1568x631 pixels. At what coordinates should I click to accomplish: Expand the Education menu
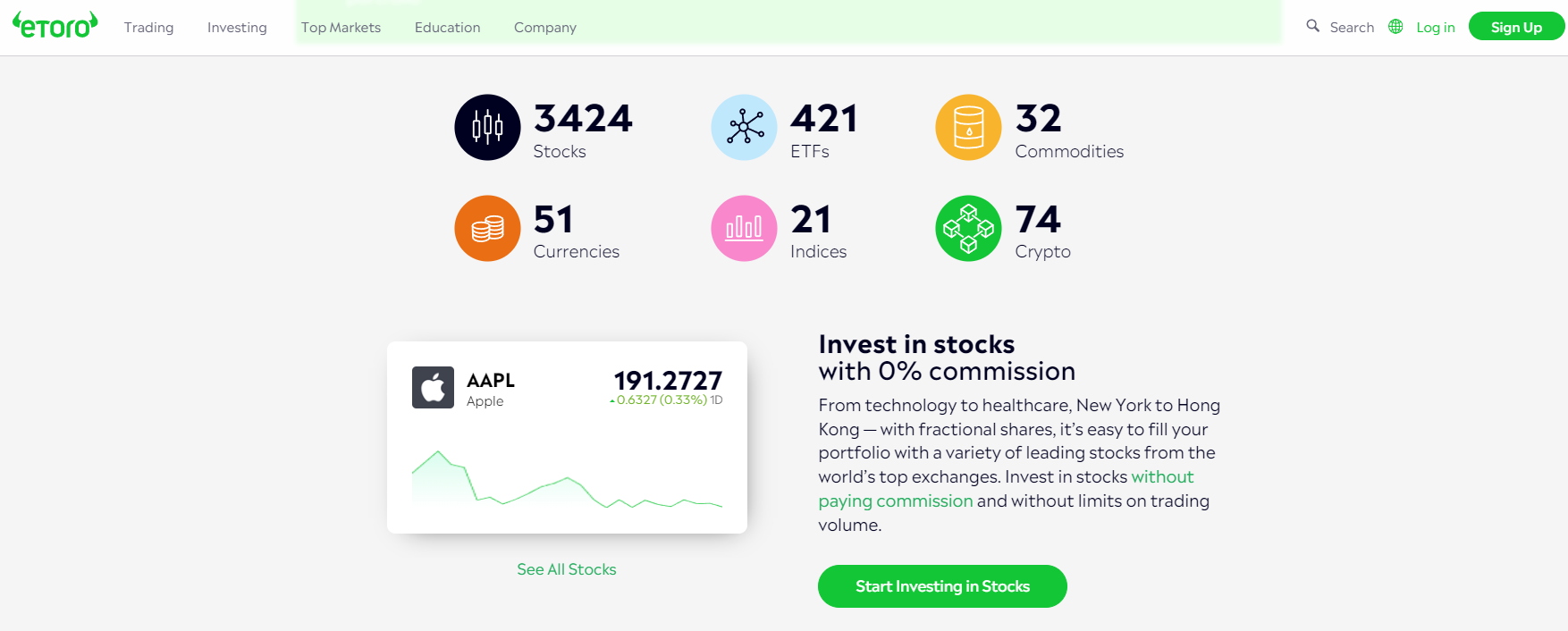pos(447,28)
